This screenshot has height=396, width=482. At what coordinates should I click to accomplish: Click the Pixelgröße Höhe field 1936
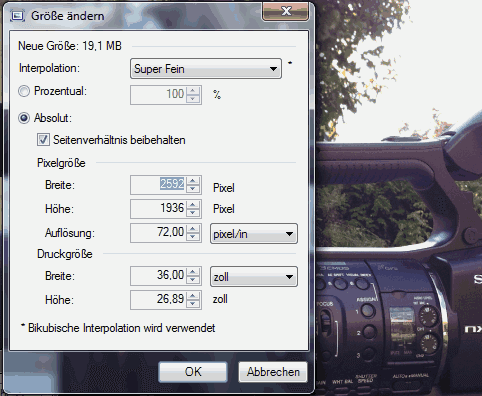(x=159, y=209)
